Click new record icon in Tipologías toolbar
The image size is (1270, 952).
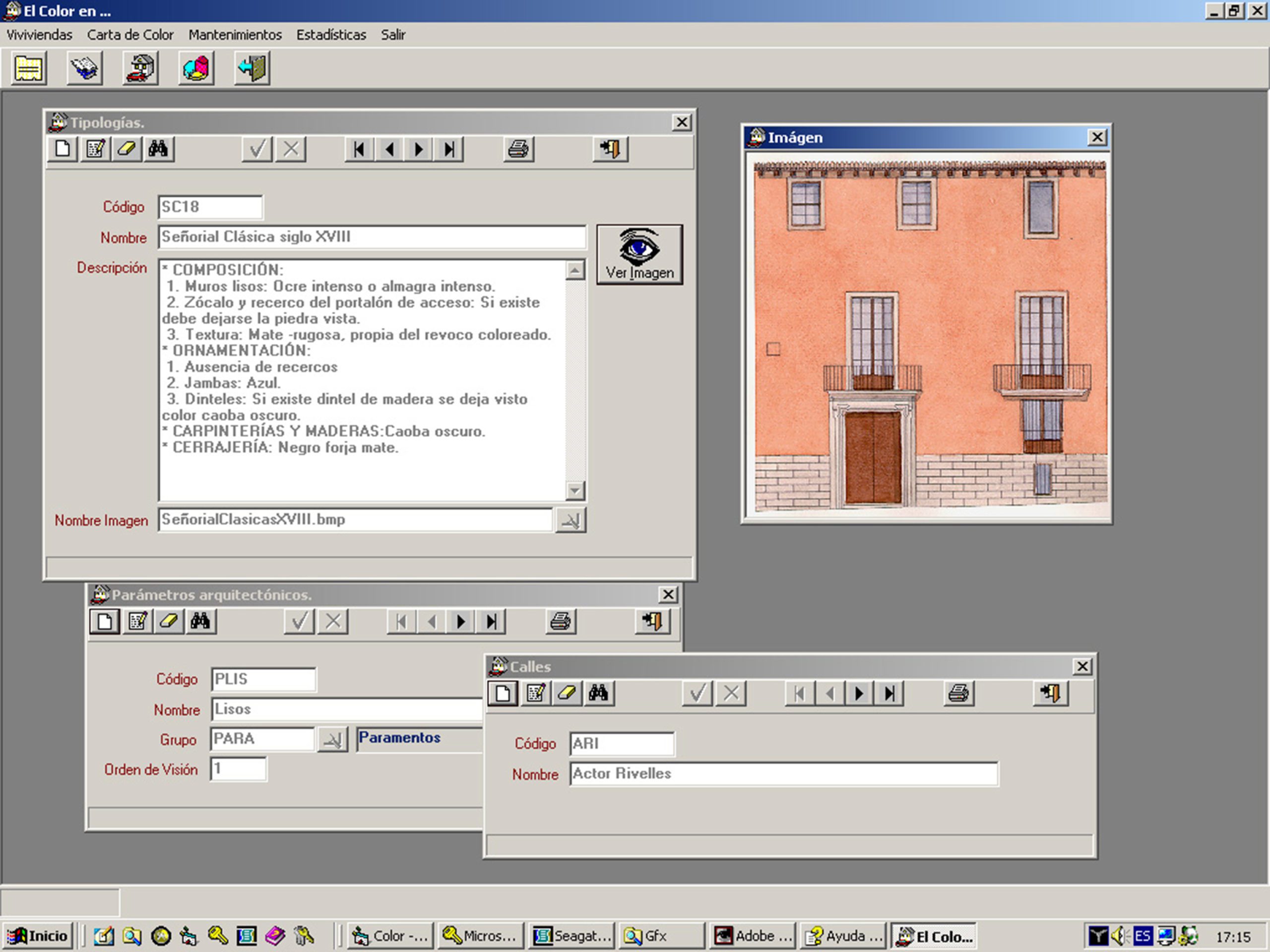(63, 150)
